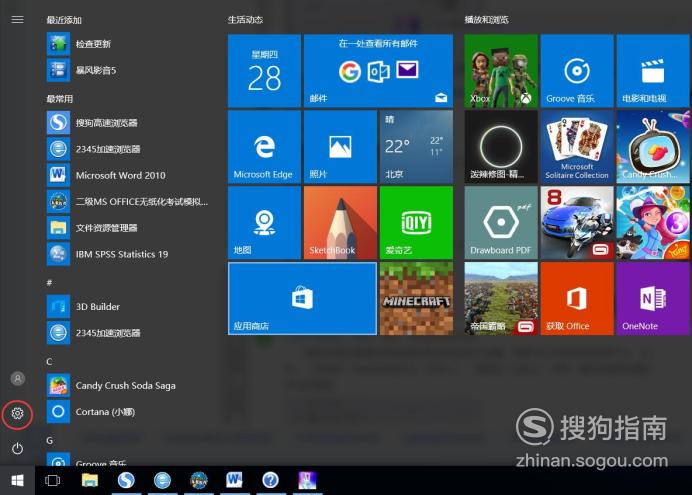The image size is (692, 495).
Task: Launch Microsoft Solitaire Collection tile
Action: click(x=577, y=146)
